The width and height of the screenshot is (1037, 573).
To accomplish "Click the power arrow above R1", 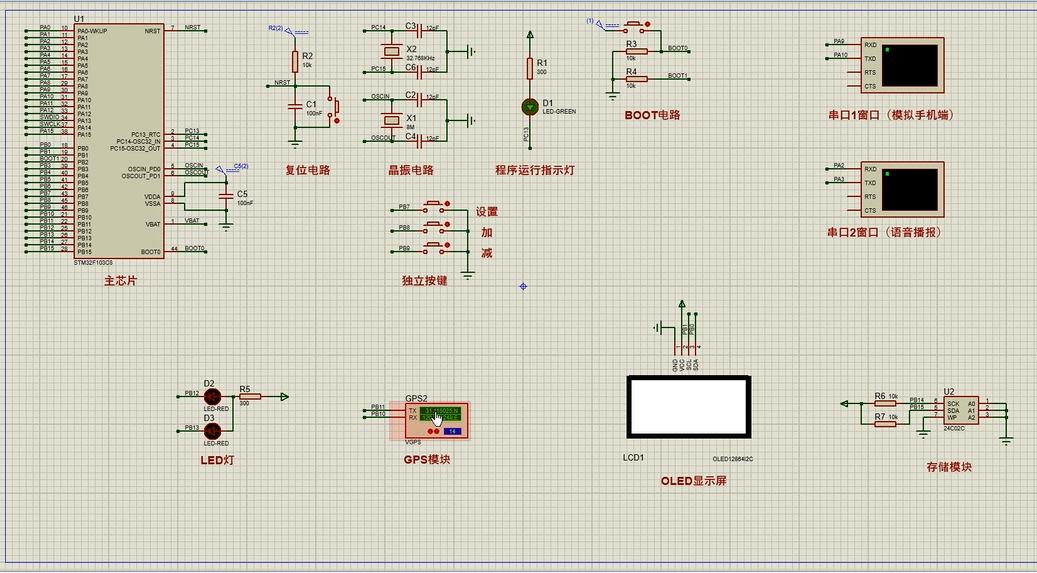I will [530, 34].
